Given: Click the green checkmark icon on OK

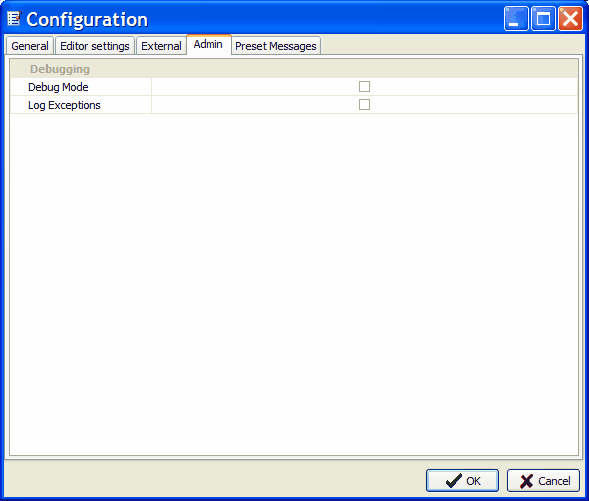Looking at the screenshot, I should [x=453, y=480].
